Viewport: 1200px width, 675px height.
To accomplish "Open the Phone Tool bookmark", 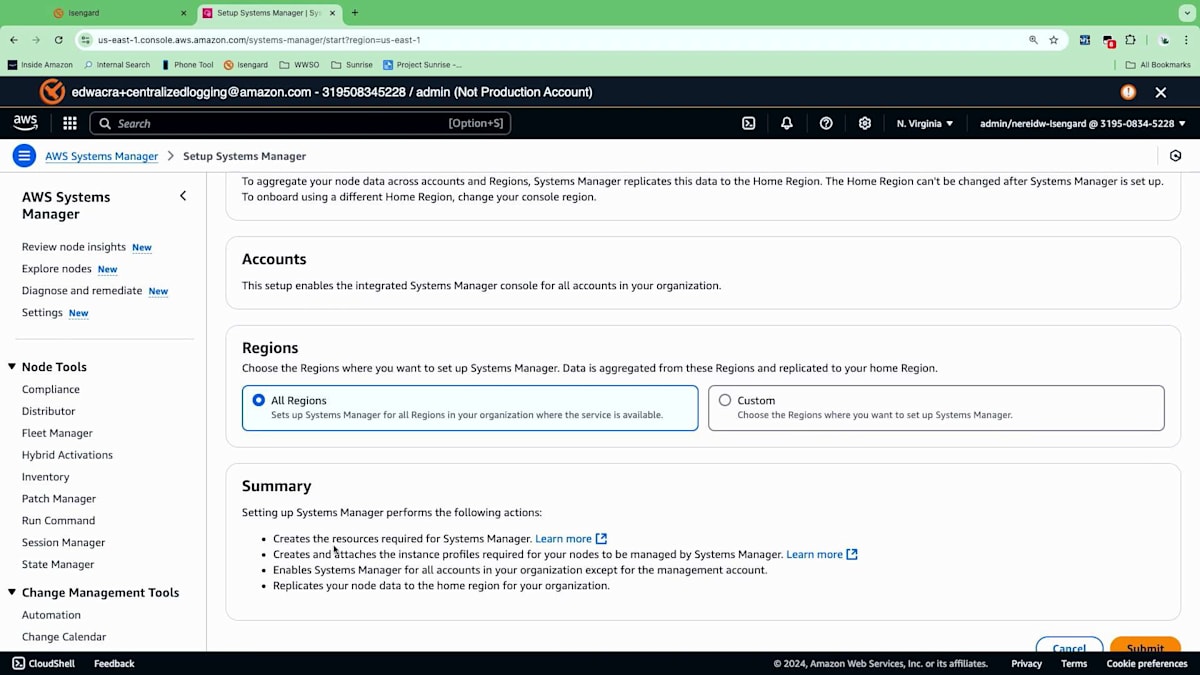I will pos(187,65).
